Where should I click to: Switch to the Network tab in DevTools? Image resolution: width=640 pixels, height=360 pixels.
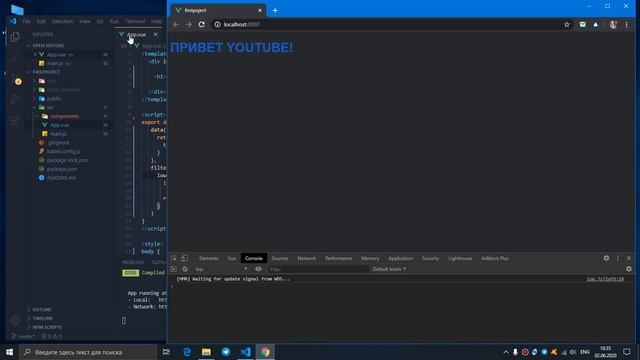[307, 258]
